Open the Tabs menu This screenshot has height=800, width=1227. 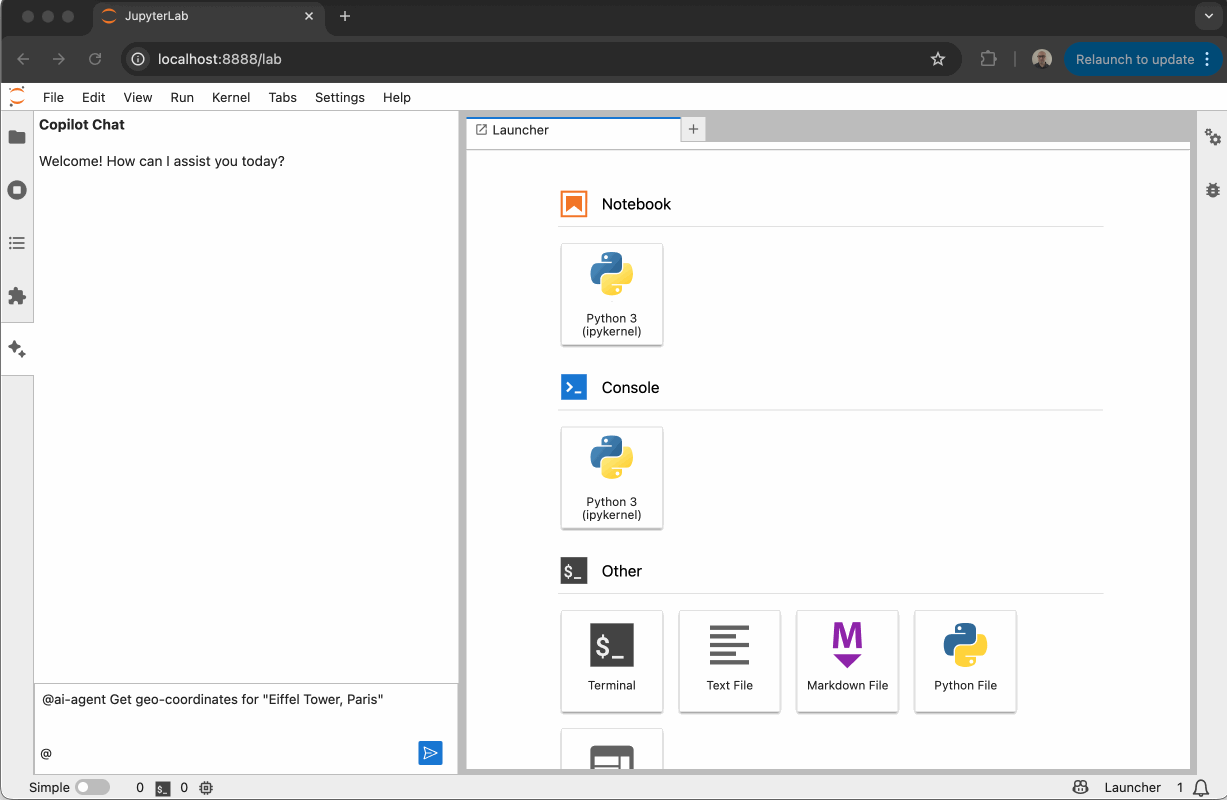click(x=283, y=97)
